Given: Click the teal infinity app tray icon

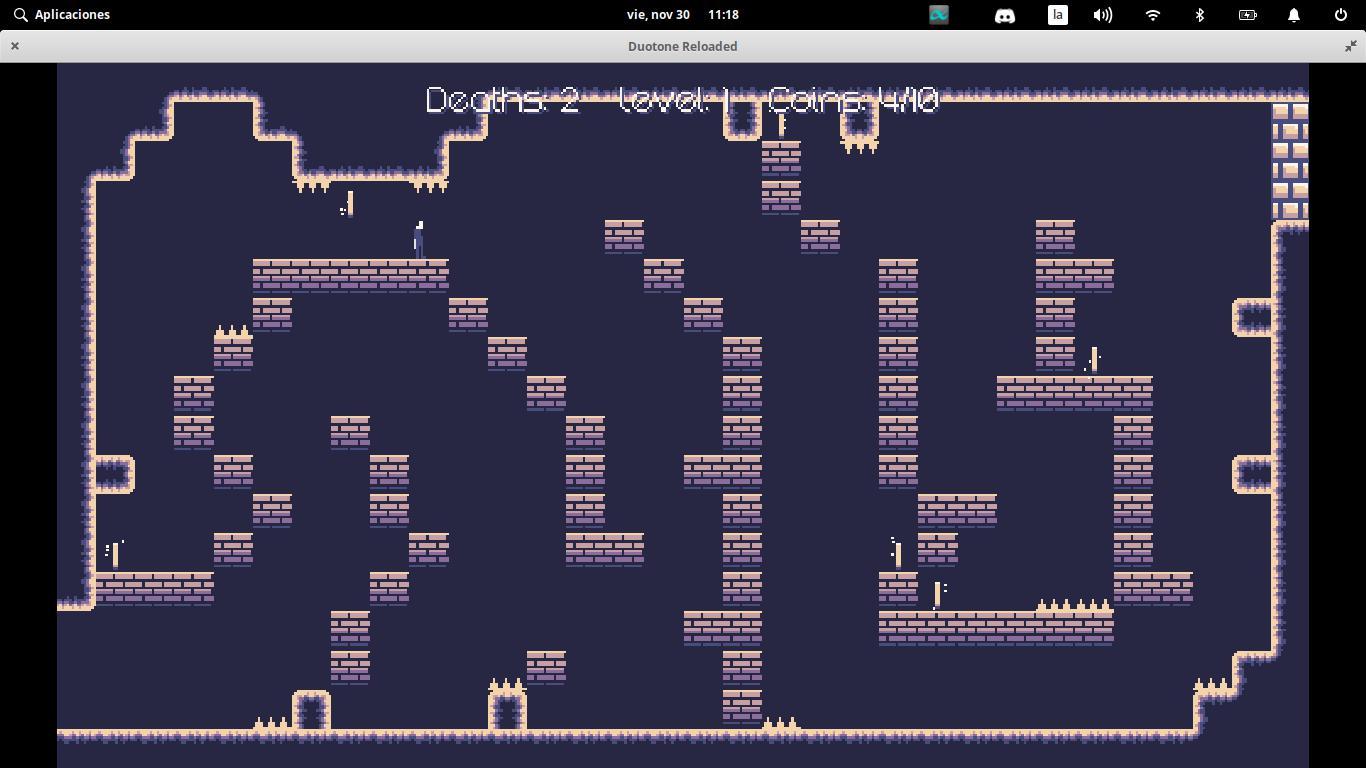Looking at the screenshot, I should 938,15.
